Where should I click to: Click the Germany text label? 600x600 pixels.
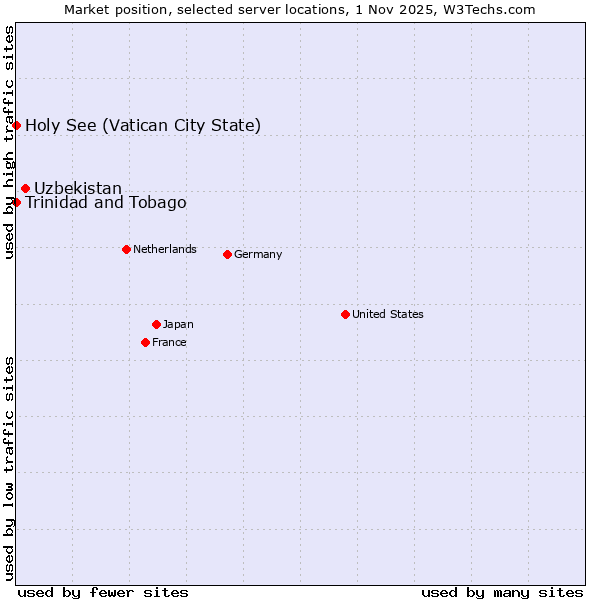tap(258, 254)
